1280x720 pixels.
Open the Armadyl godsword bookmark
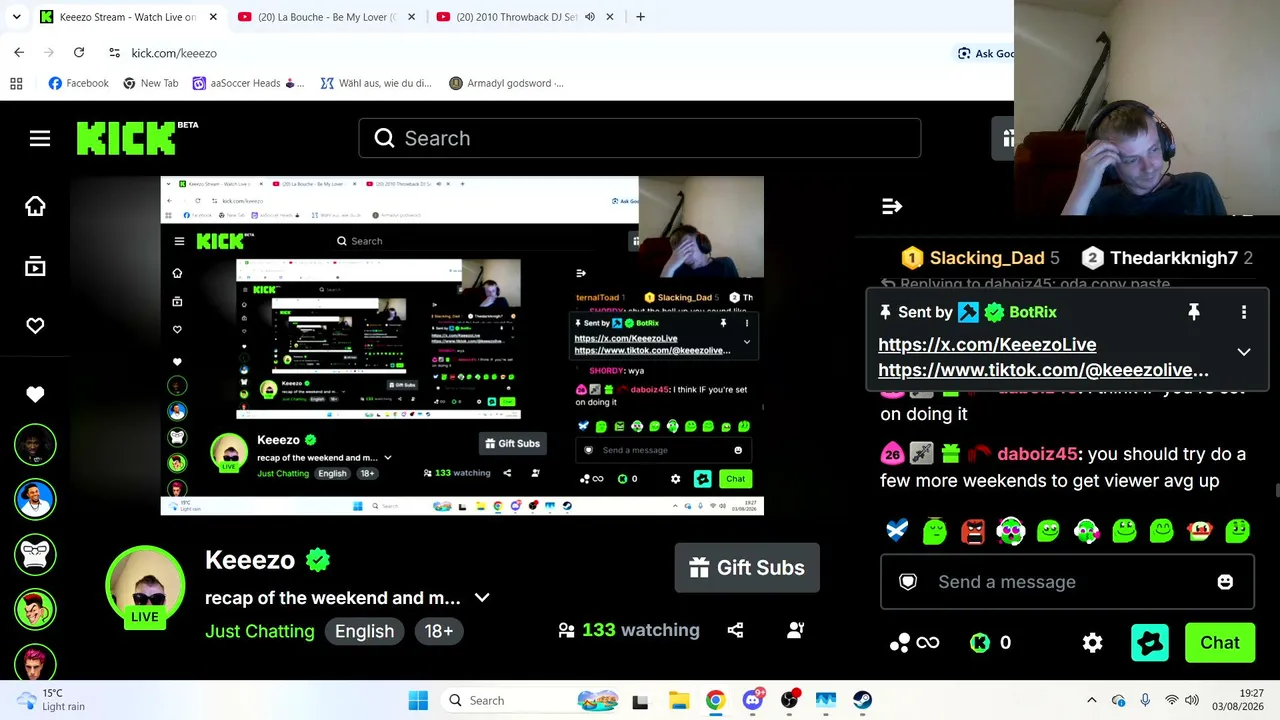507,83
